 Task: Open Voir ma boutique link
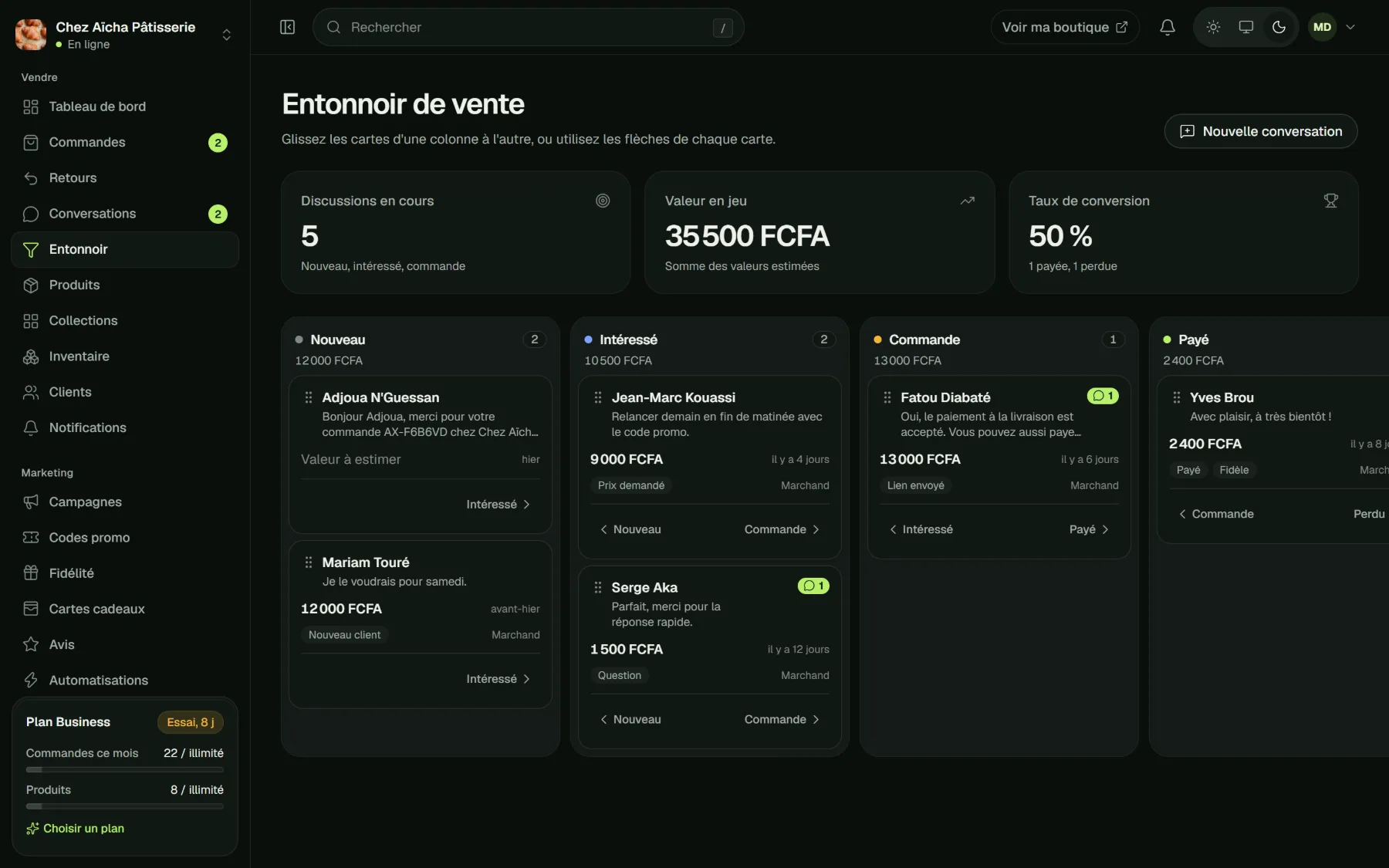[x=1064, y=27]
